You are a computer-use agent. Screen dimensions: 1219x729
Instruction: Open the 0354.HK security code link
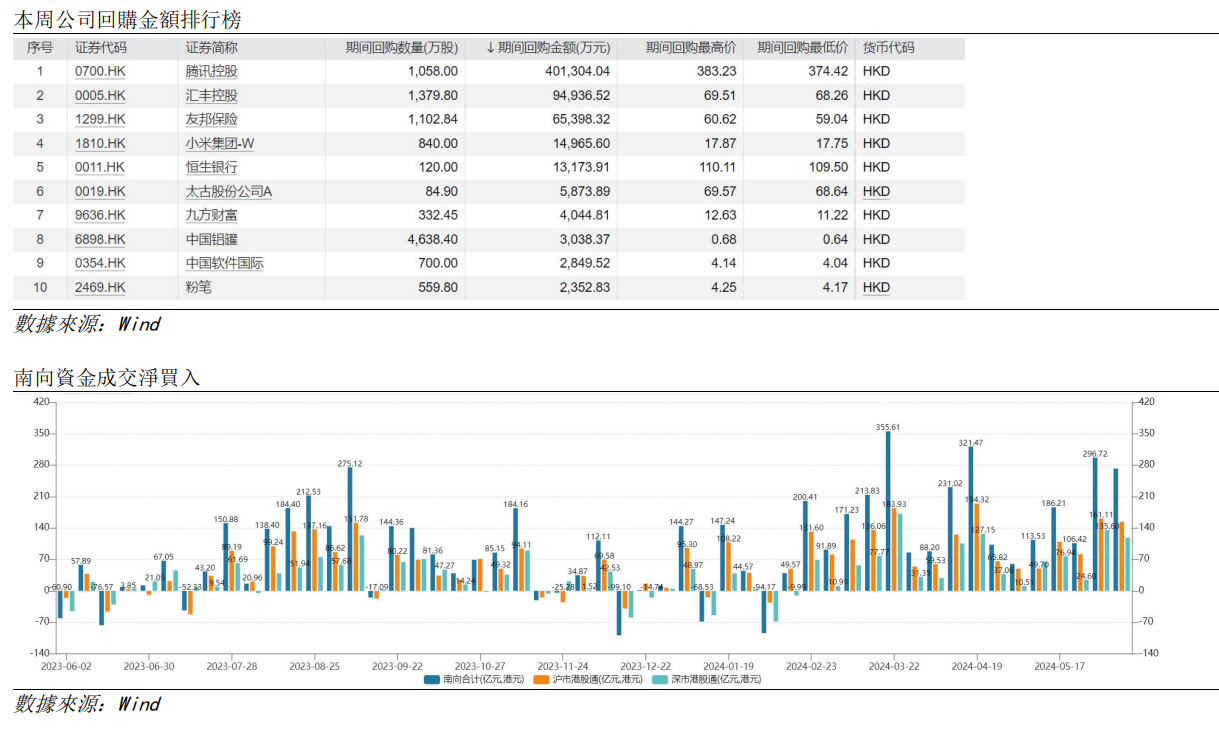coord(100,263)
